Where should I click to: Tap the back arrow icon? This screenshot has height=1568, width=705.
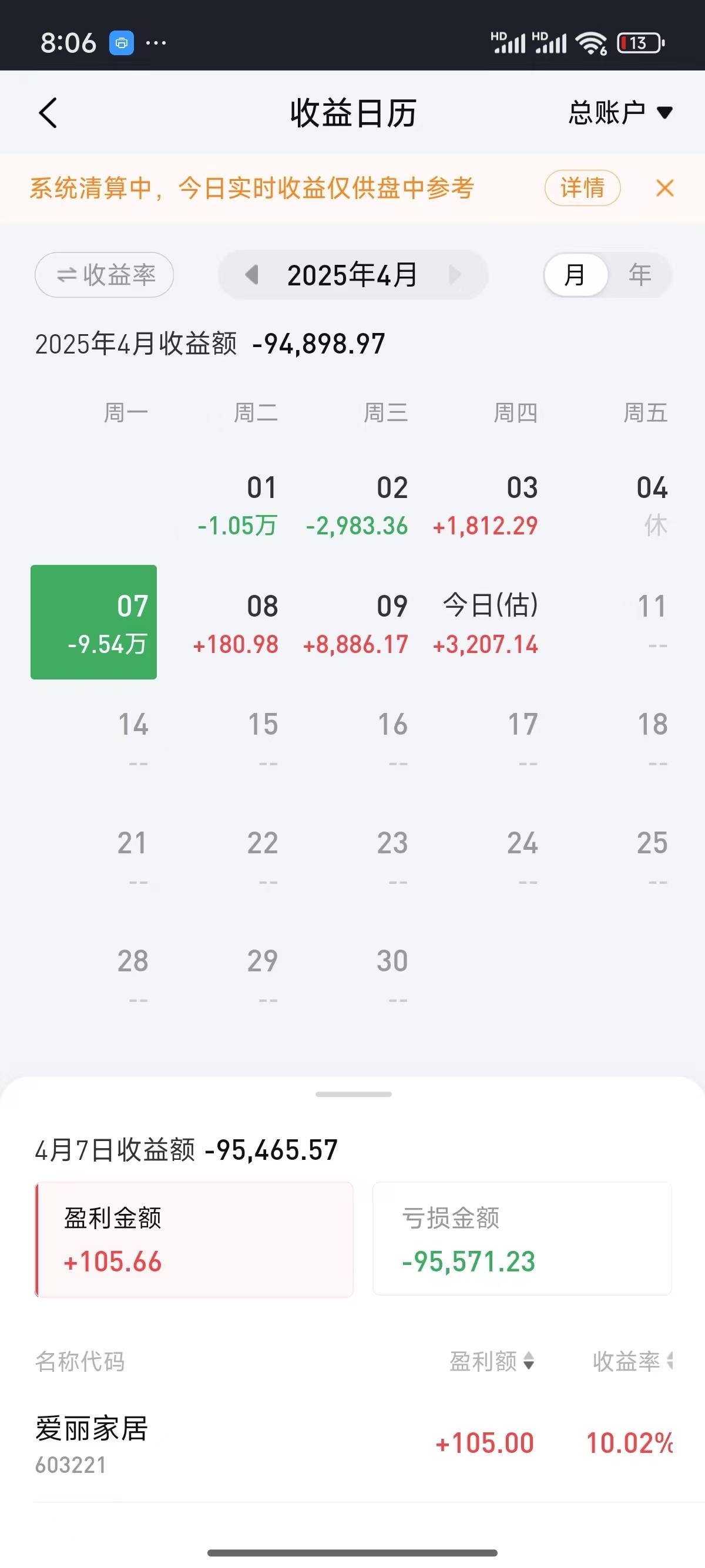(48, 113)
